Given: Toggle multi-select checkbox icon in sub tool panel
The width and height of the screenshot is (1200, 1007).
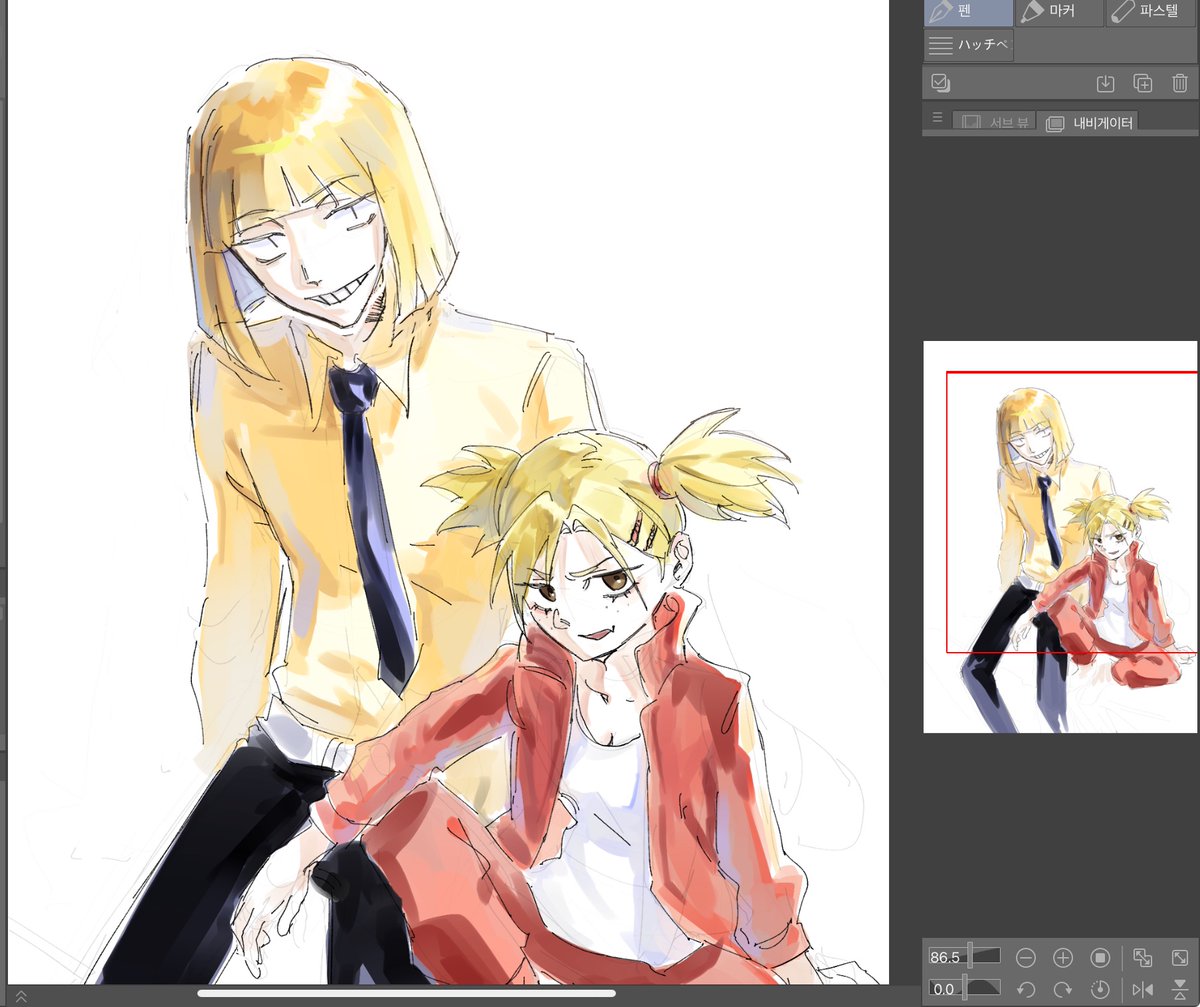Looking at the screenshot, I should (940, 83).
